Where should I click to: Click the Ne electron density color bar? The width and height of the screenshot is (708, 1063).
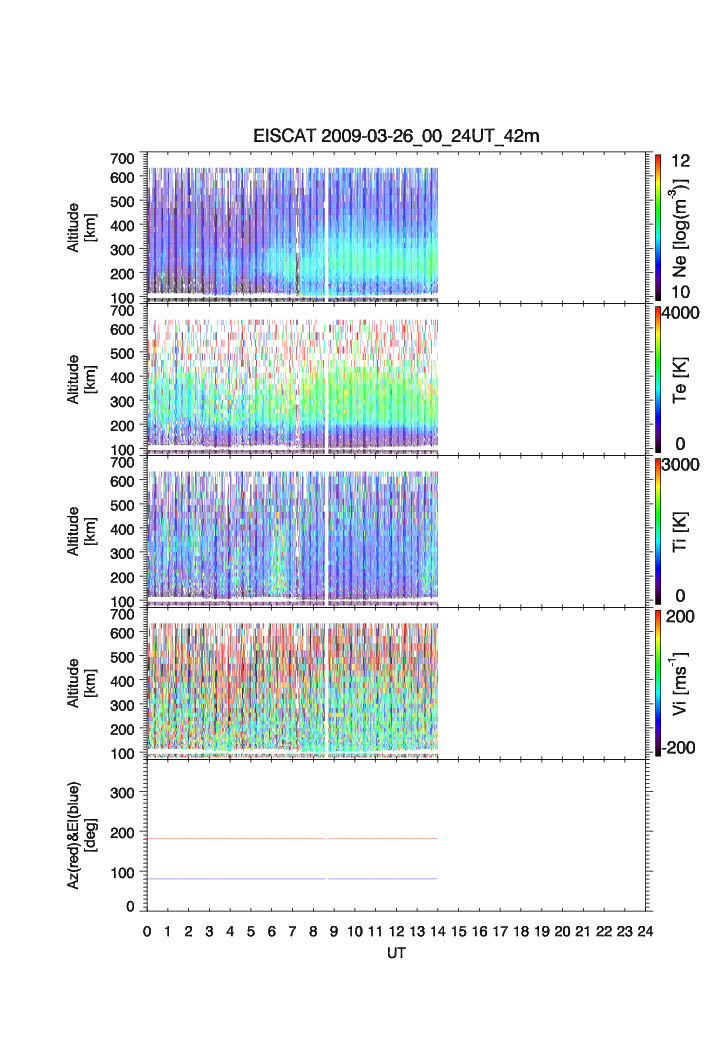[658, 226]
